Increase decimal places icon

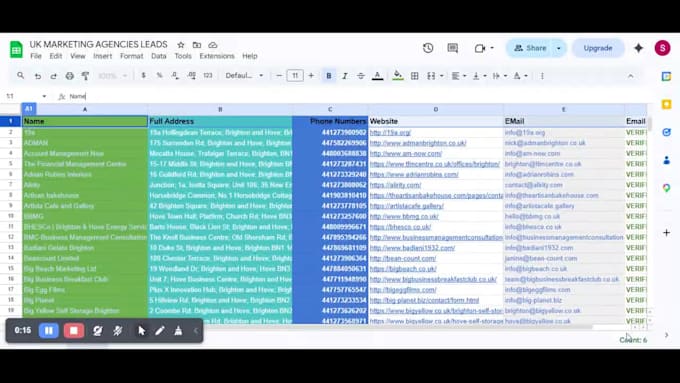click(192, 75)
